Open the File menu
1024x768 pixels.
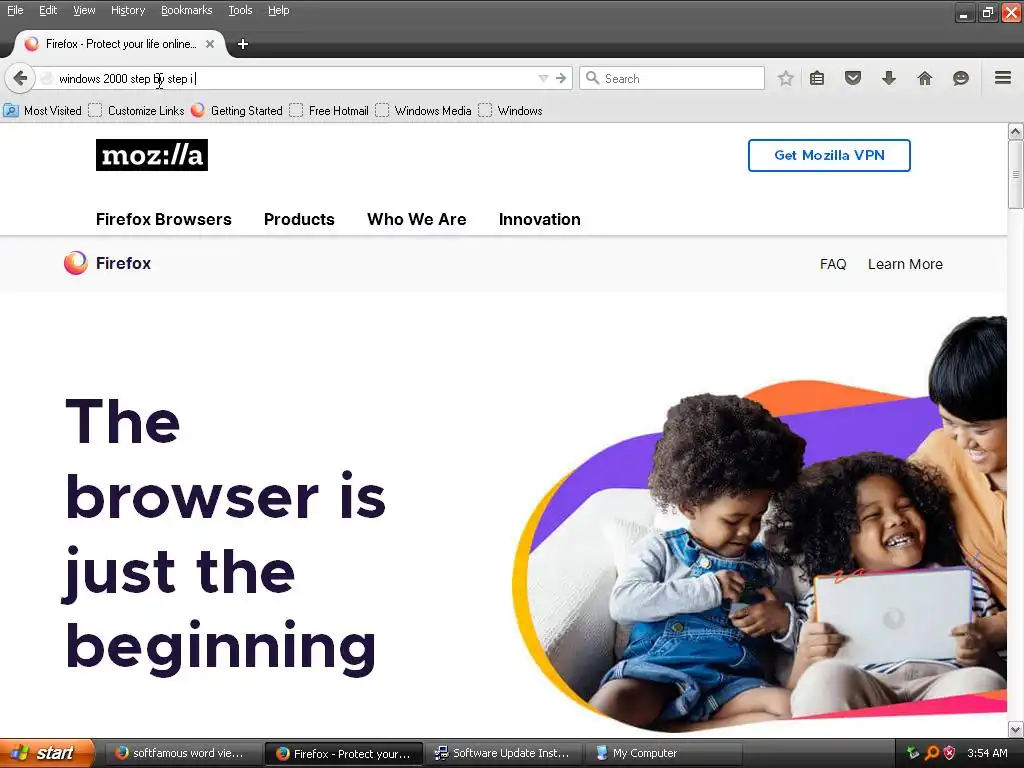point(15,10)
